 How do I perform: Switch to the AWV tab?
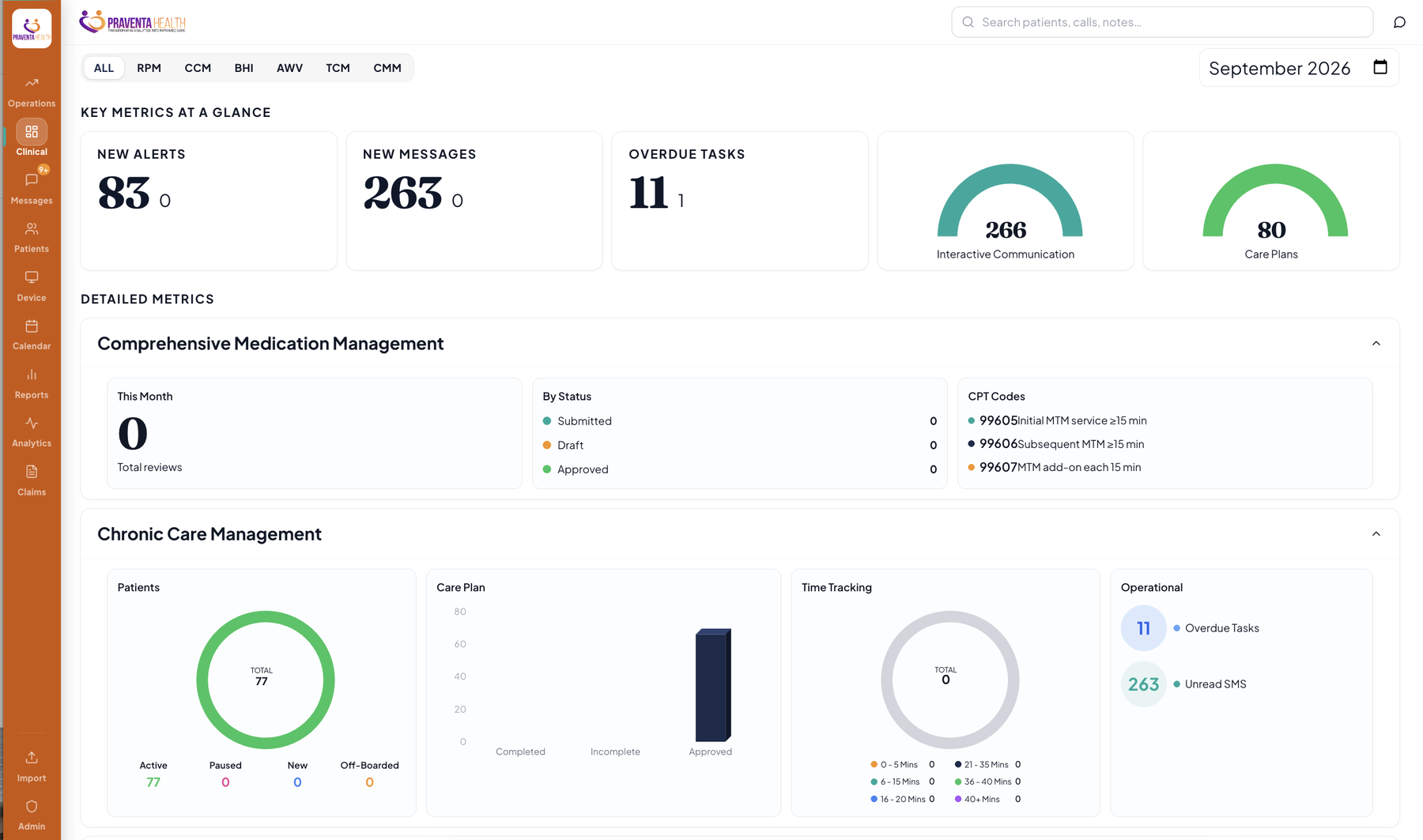tap(289, 68)
